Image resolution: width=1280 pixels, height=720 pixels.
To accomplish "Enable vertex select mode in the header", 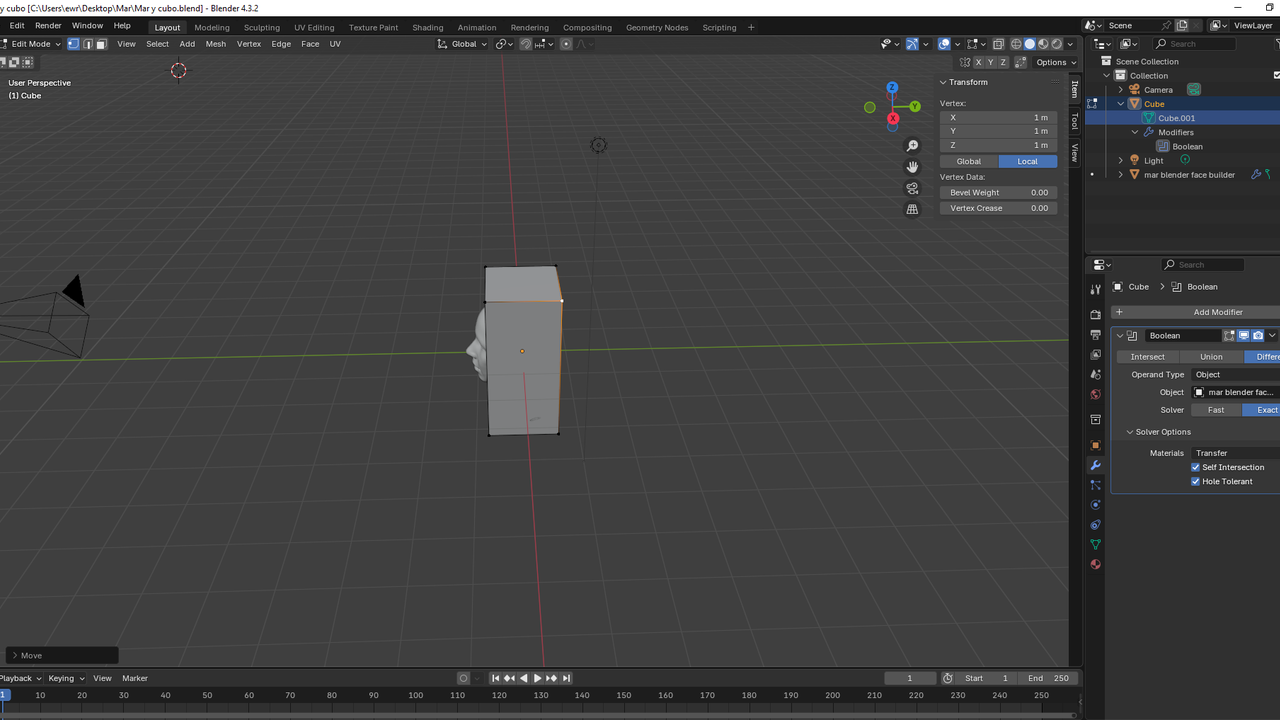I will click(x=74, y=44).
